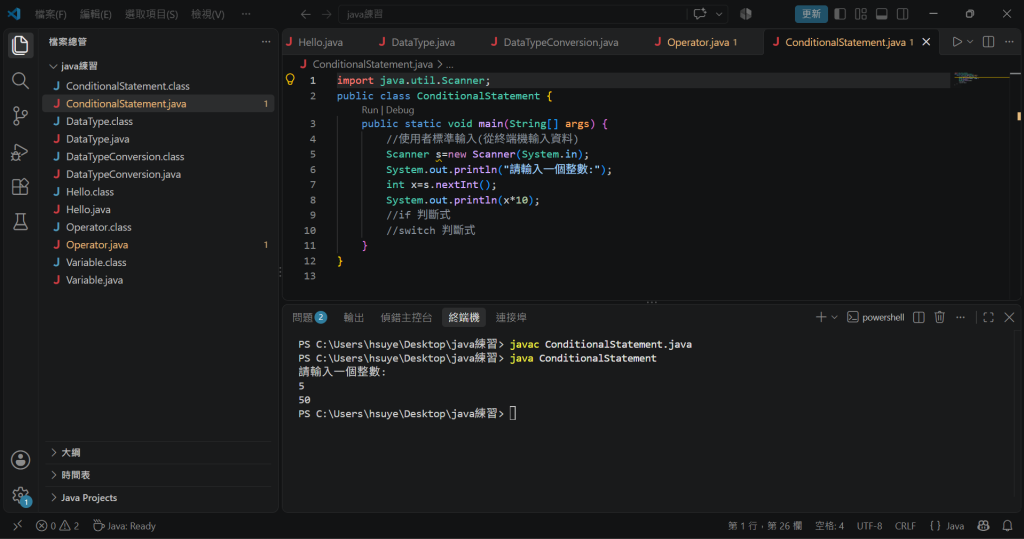
Task: Click the Run Java play button
Action: [x=957, y=42]
